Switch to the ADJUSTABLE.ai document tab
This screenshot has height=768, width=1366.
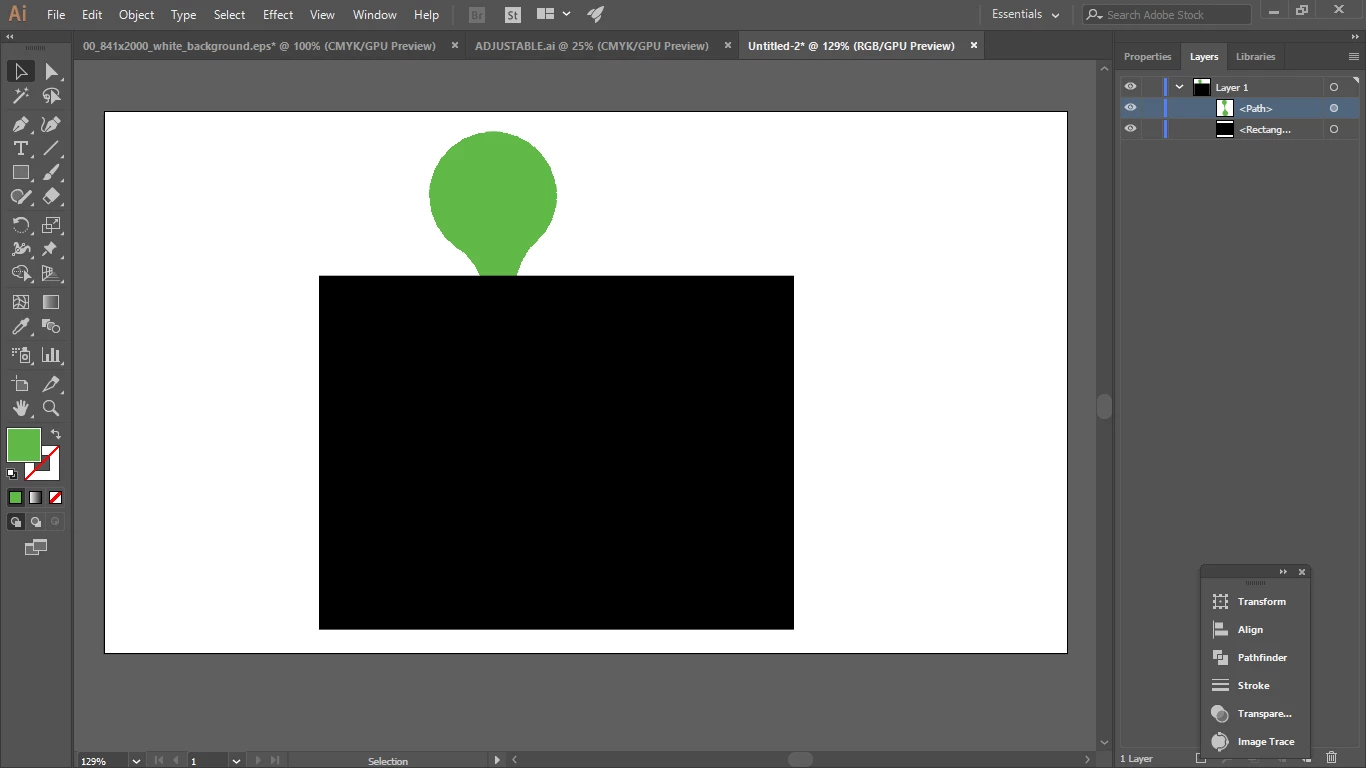point(591,46)
